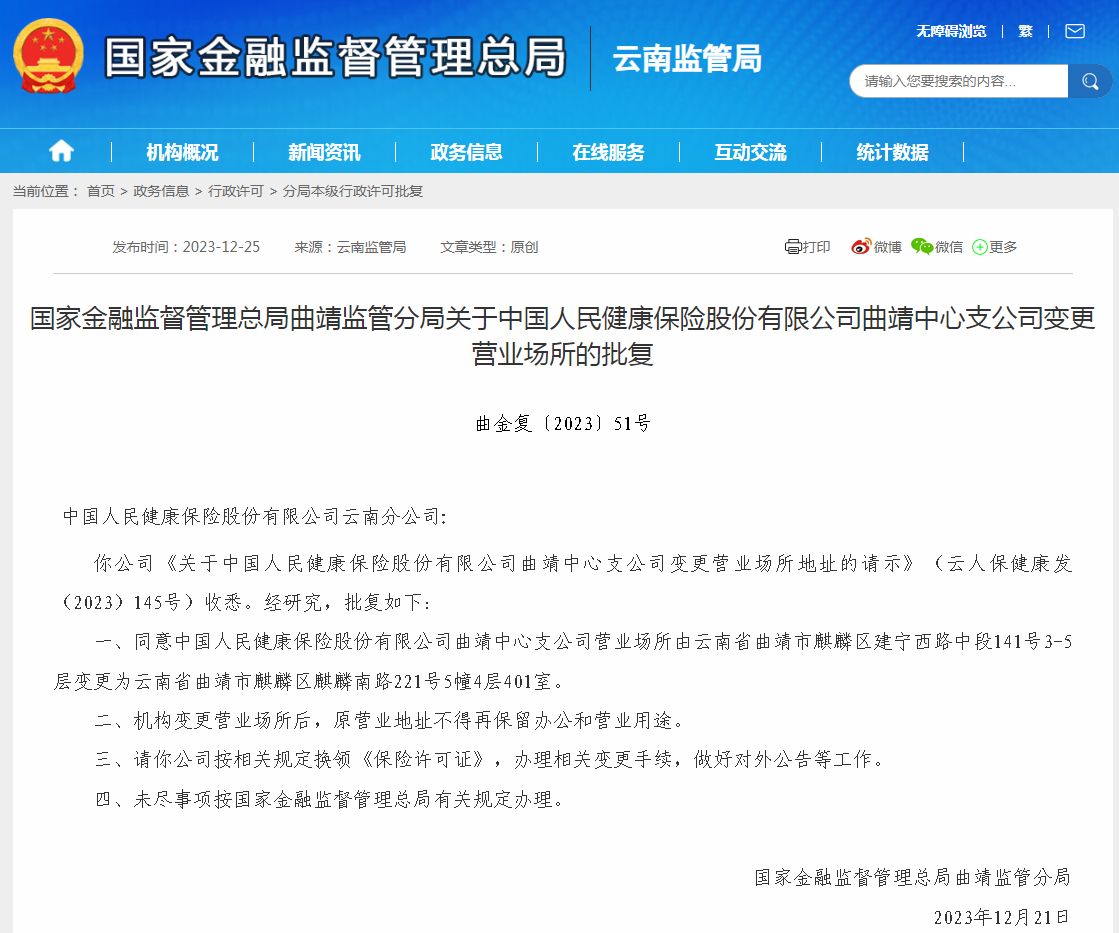Share article via Weibo icon
1119x933 pixels.
pyautogui.click(x=861, y=247)
